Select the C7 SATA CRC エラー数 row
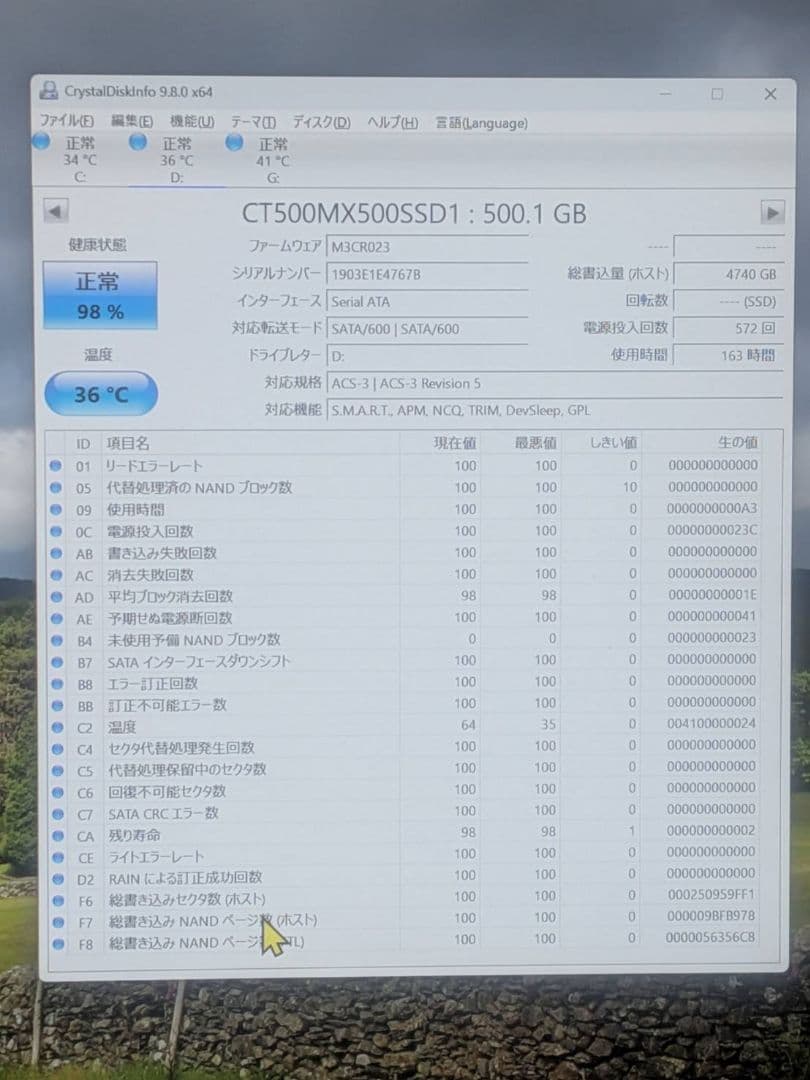Viewport: 810px width, 1080px height. [x=405, y=812]
